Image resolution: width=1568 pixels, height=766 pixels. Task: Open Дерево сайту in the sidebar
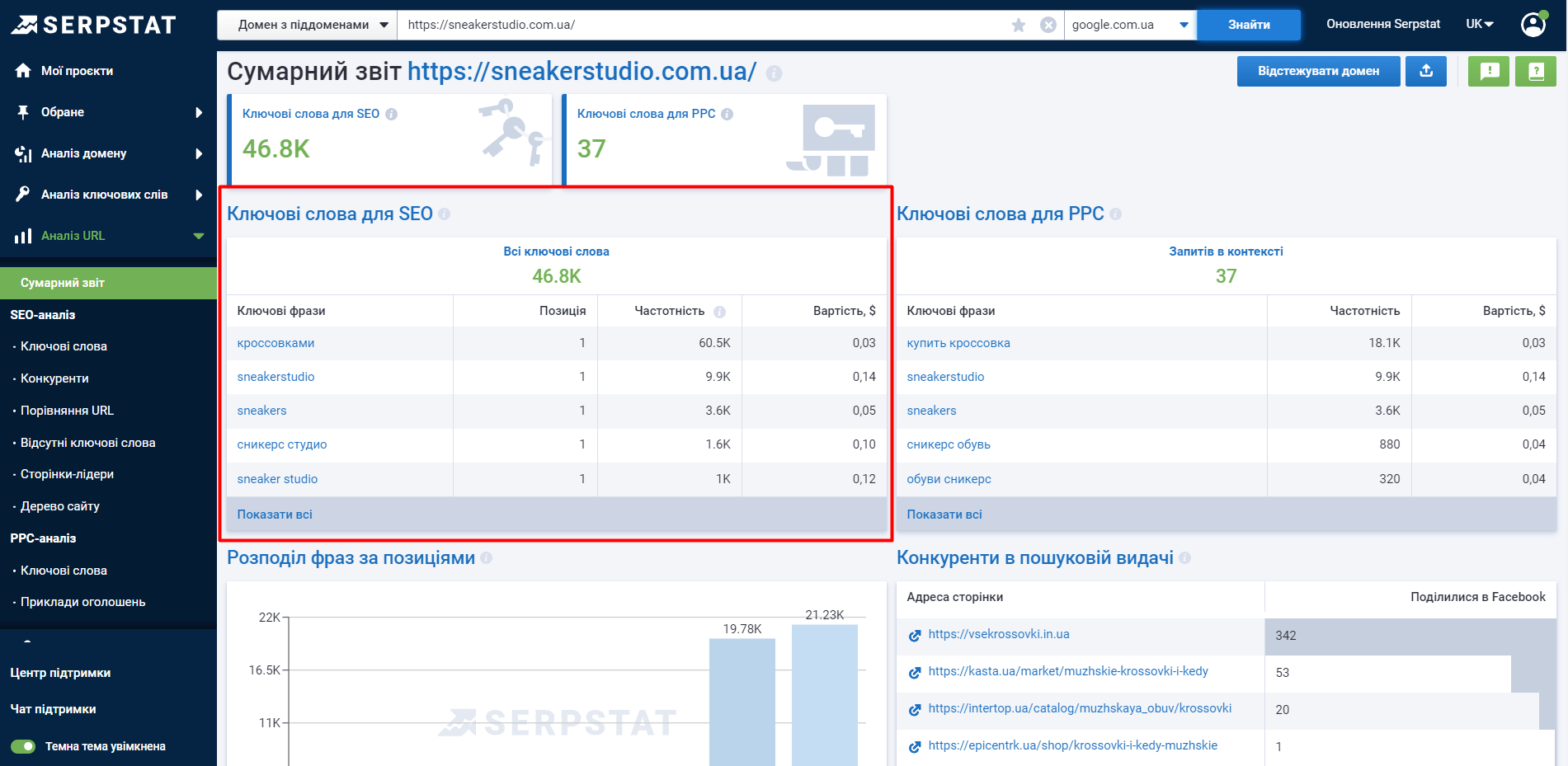59,506
